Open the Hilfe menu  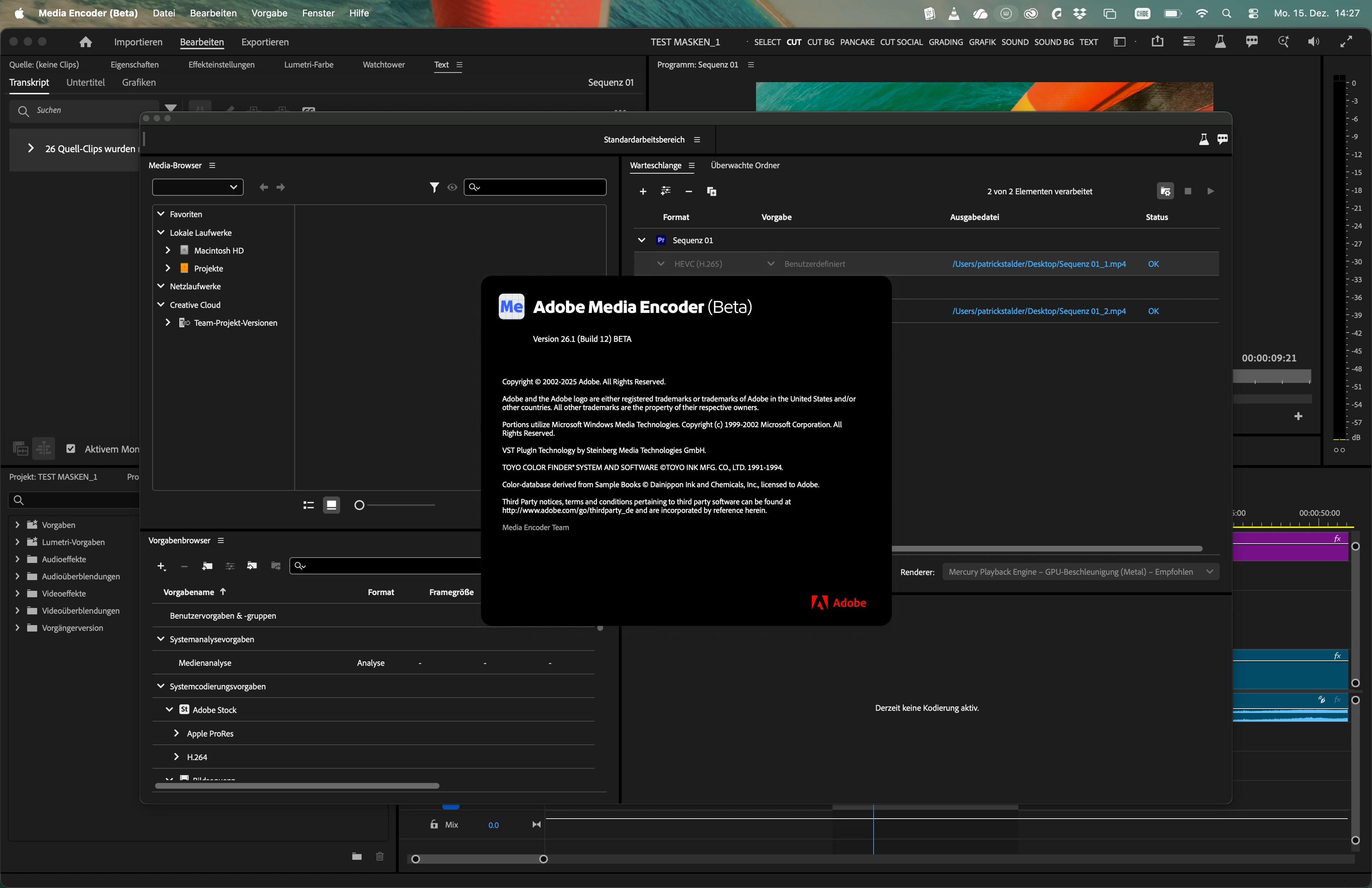pos(359,13)
